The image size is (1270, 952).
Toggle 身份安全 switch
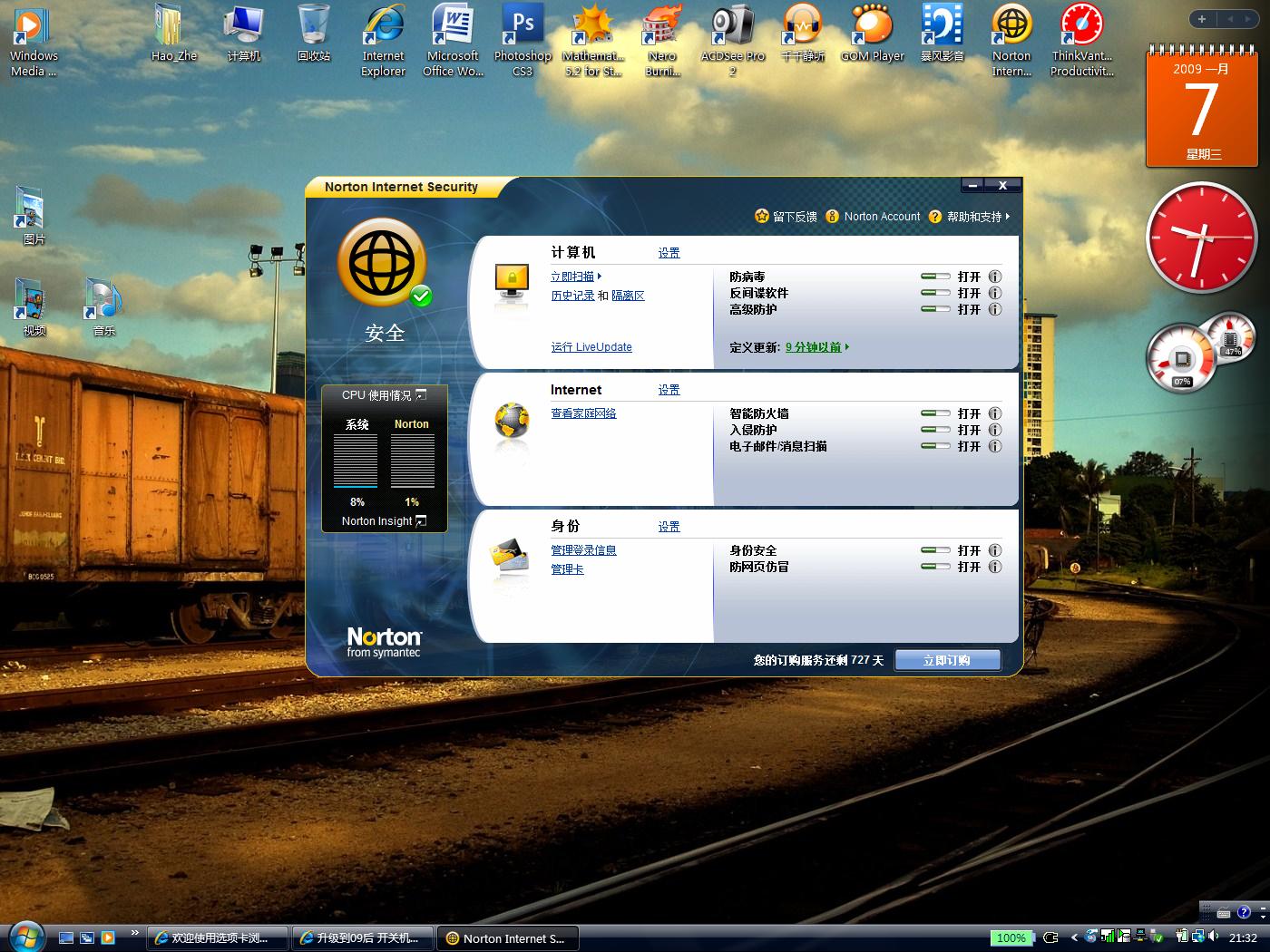935,550
